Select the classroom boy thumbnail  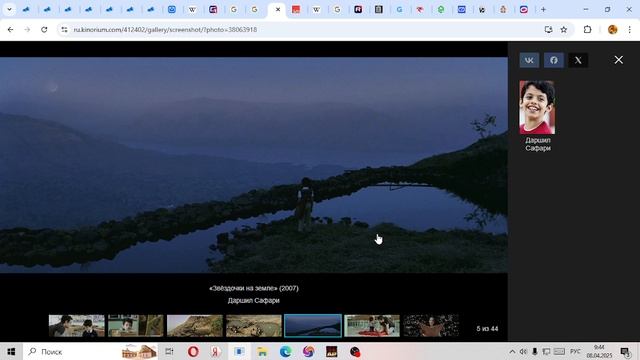tap(136, 326)
